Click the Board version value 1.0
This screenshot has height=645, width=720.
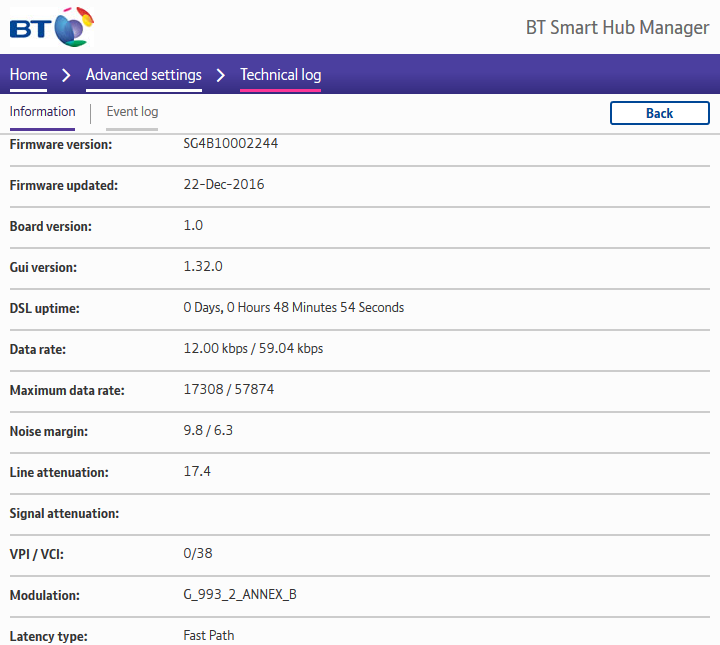click(x=193, y=225)
